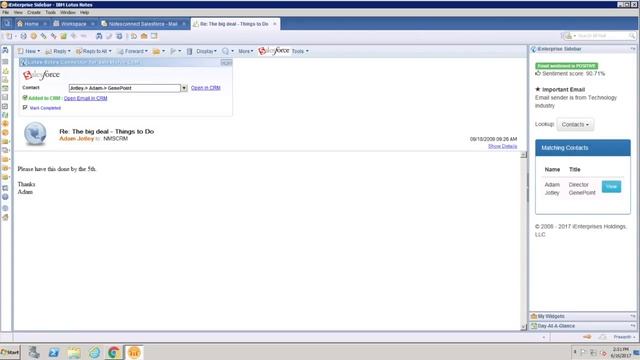Expand the My Widgets panel
The image size is (640, 360).
coord(583,316)
